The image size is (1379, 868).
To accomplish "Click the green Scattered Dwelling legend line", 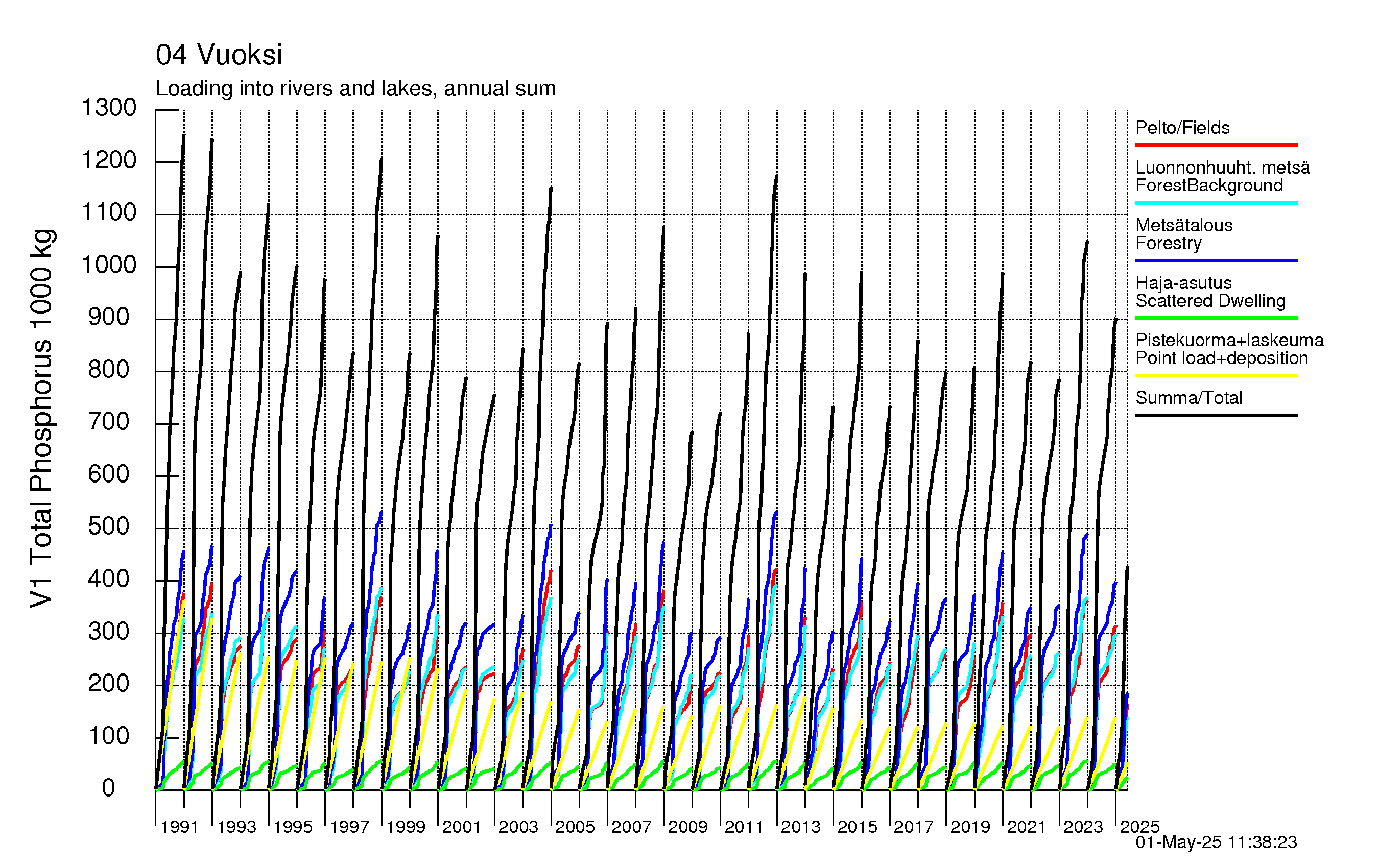I will pyautogui.click(x=1216, y=318).
